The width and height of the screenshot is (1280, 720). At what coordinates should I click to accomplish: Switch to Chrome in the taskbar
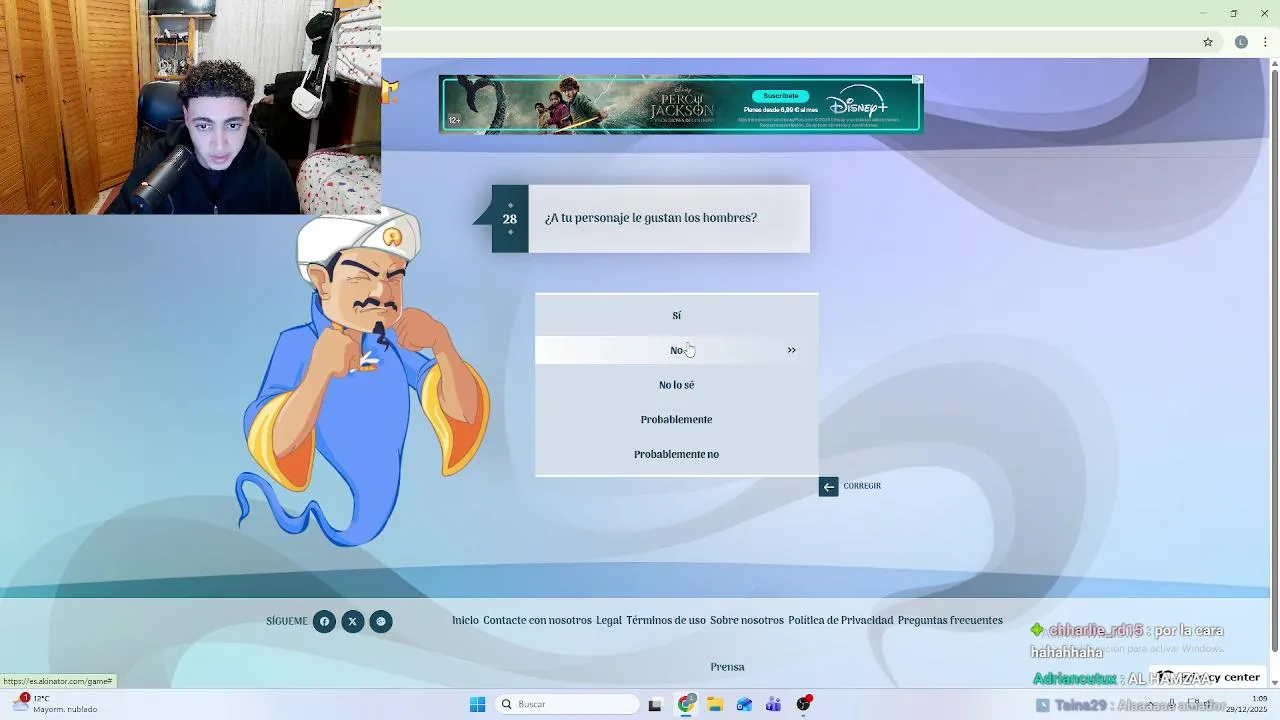click(x=686, y=704)
